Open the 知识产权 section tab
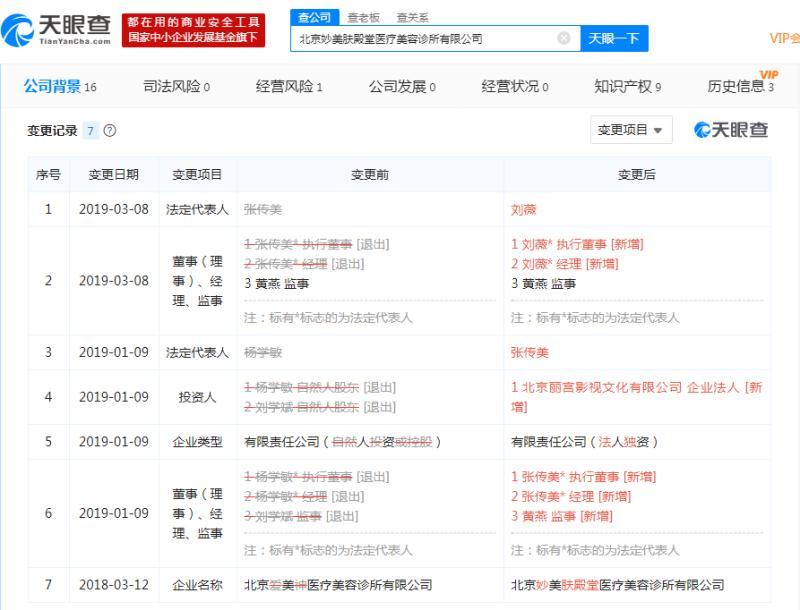 coord(628,86)
